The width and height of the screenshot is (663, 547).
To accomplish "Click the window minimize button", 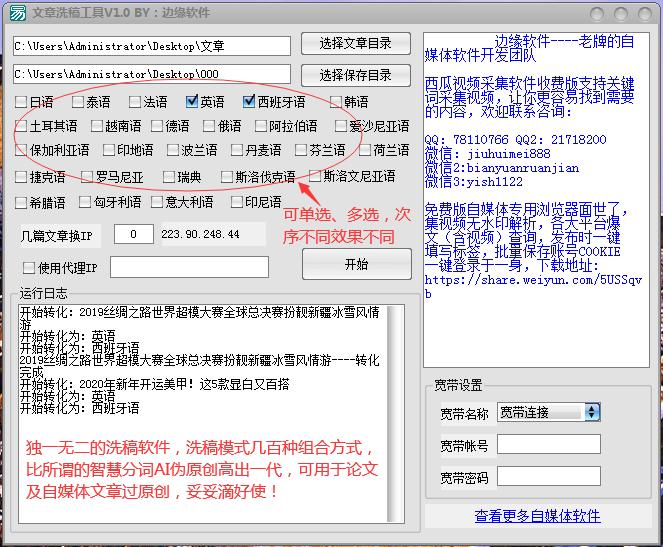I will (x=597, y=14).
